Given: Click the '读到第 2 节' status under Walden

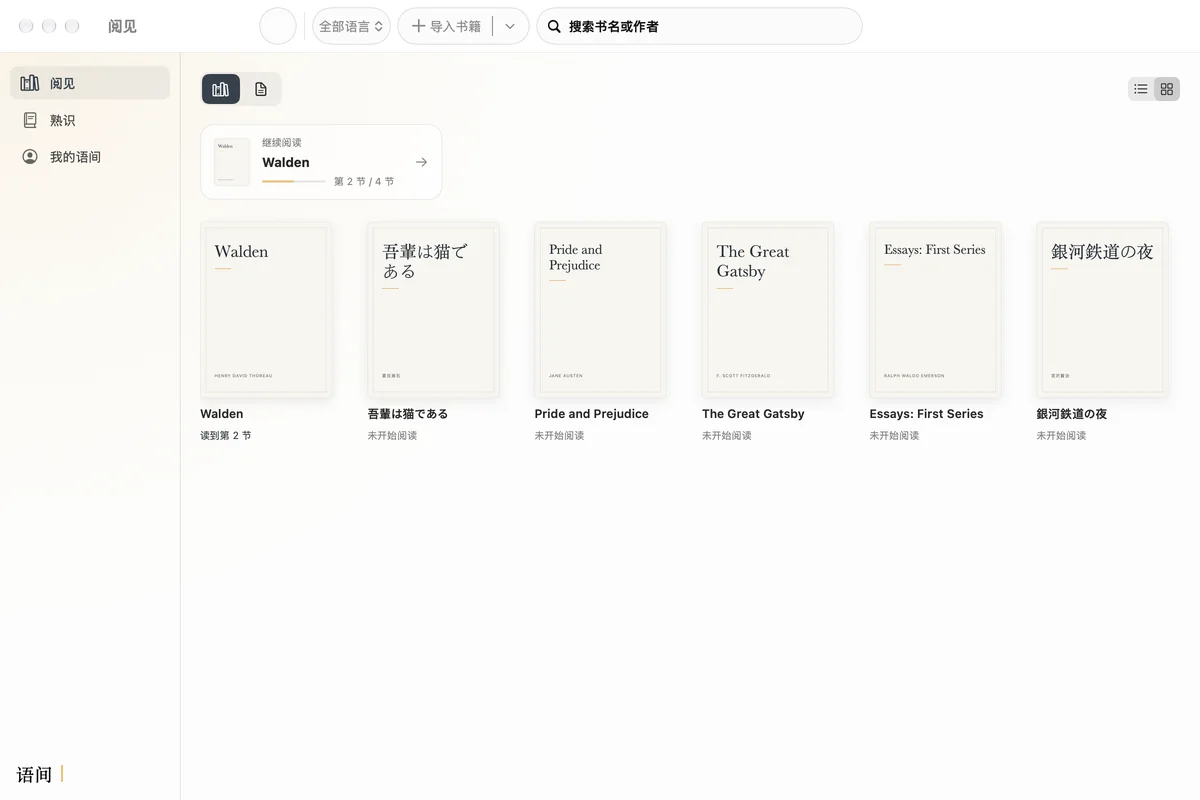Looking at the screenshot, I should pyautogui.click(x=226, y=436).
